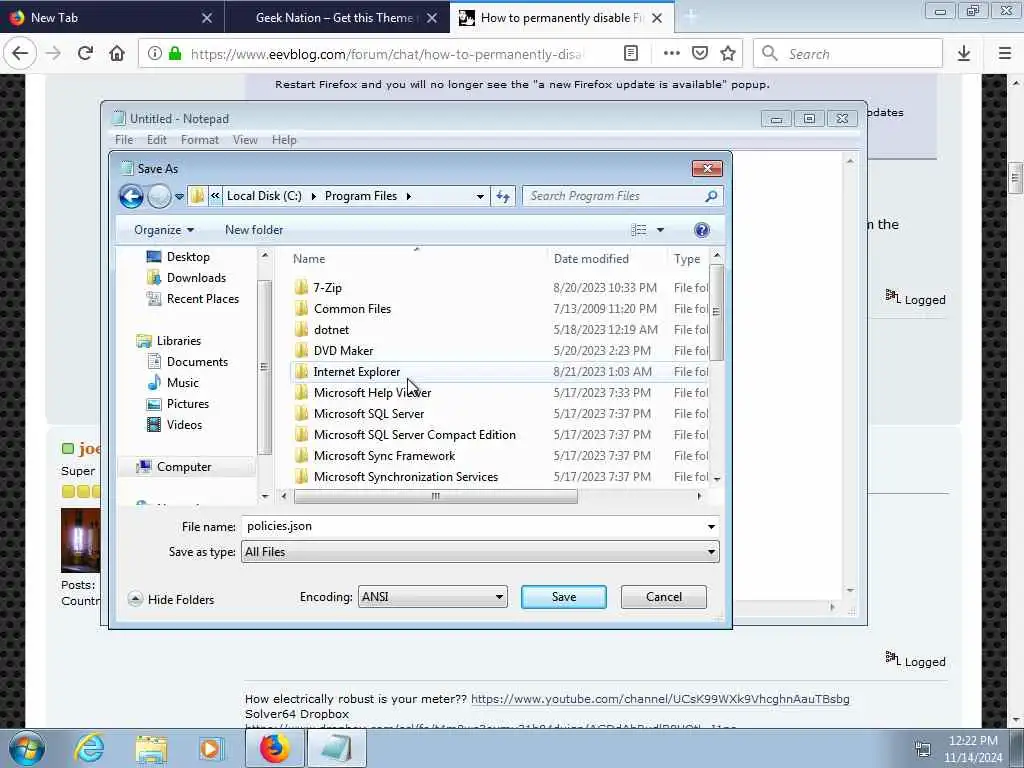Open Encoding dropdown
The image size is (1024, 768).
coord(432,597)
